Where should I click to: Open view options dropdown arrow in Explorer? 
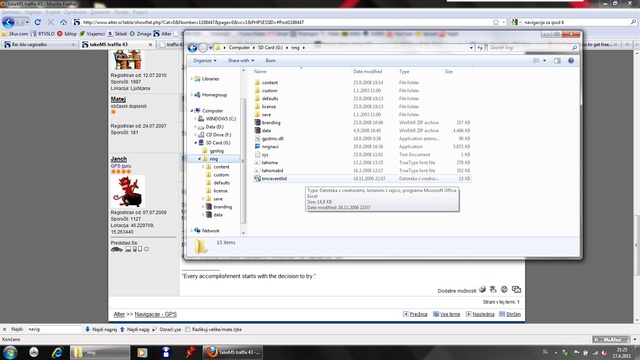[544, 60]
